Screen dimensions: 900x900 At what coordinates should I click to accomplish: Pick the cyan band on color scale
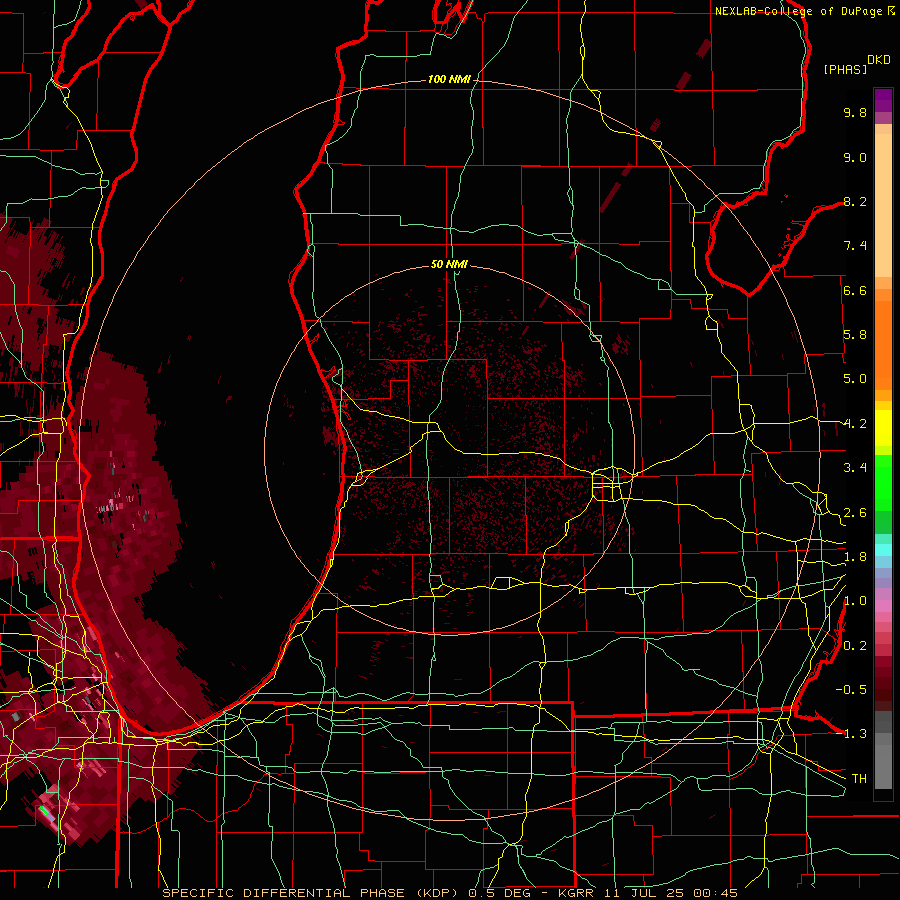pos(883,549)
